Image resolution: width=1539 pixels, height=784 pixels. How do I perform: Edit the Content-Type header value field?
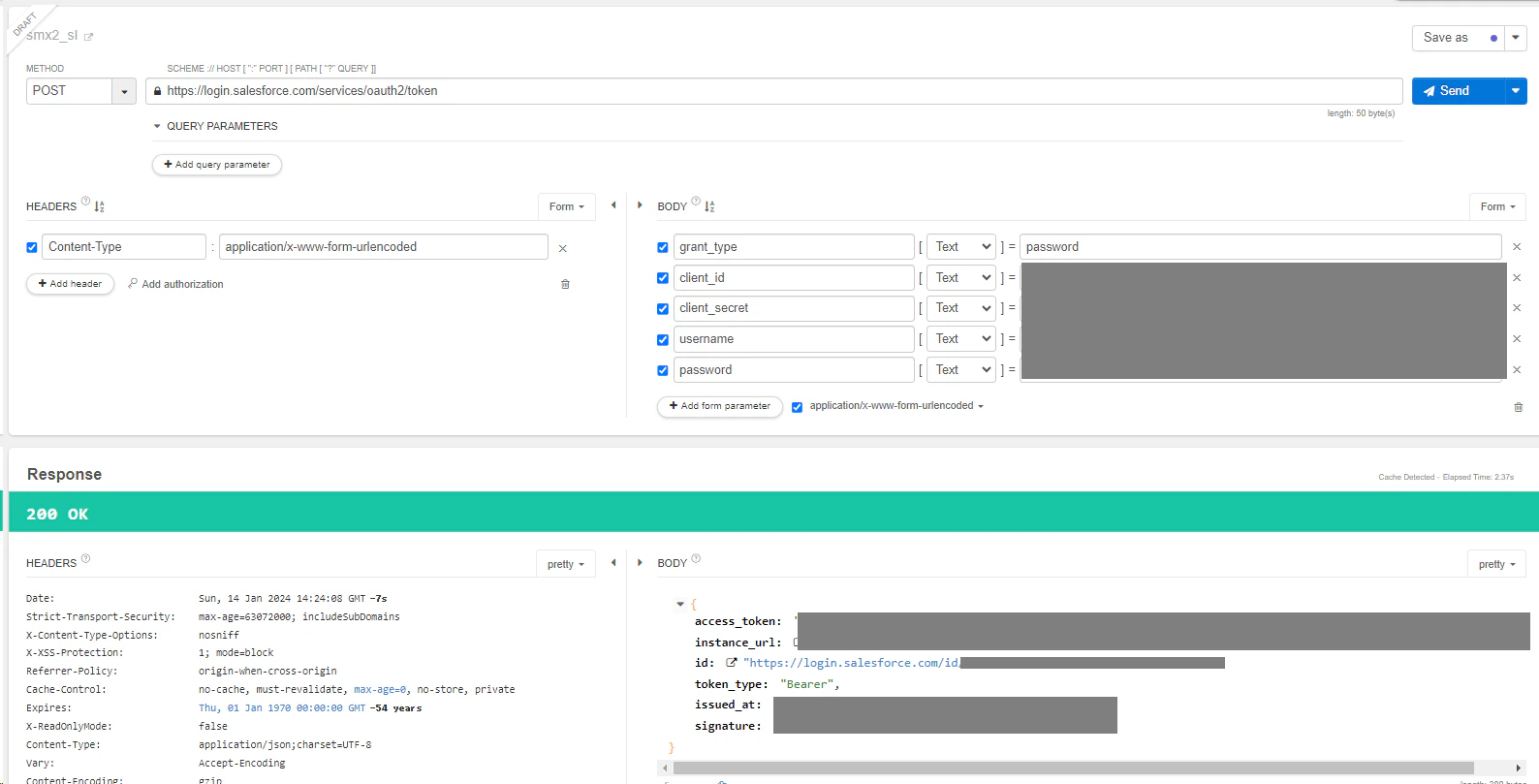384,247
